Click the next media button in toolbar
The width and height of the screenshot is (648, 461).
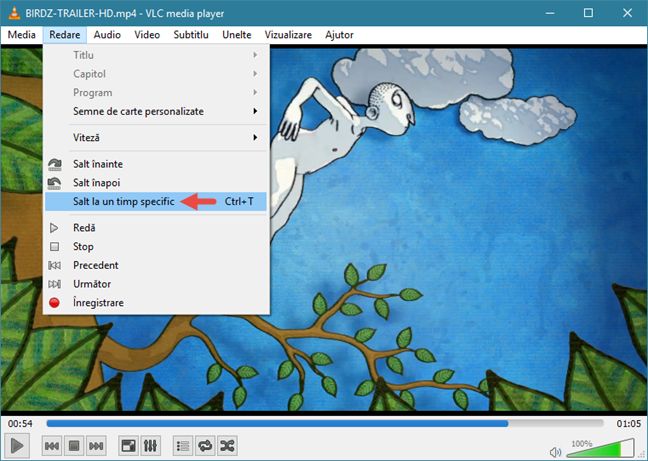pos(96,446)
